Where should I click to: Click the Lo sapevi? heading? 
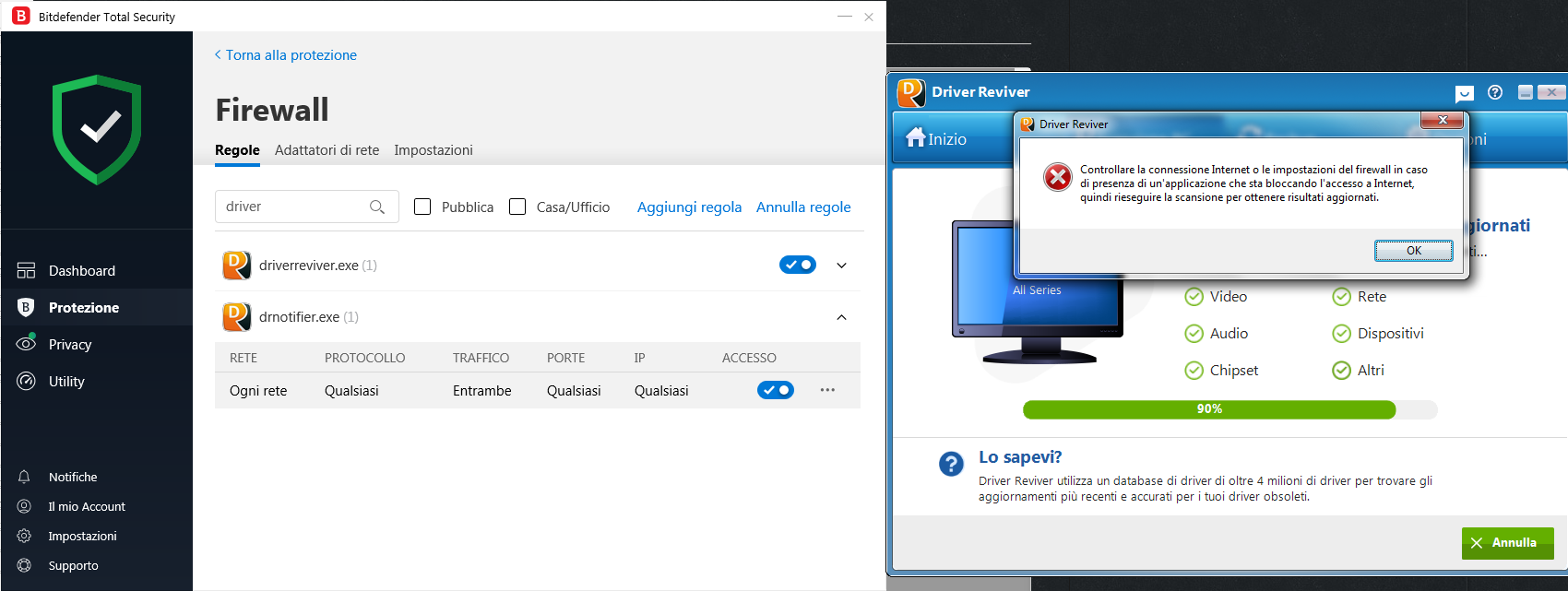(1020, 457)
